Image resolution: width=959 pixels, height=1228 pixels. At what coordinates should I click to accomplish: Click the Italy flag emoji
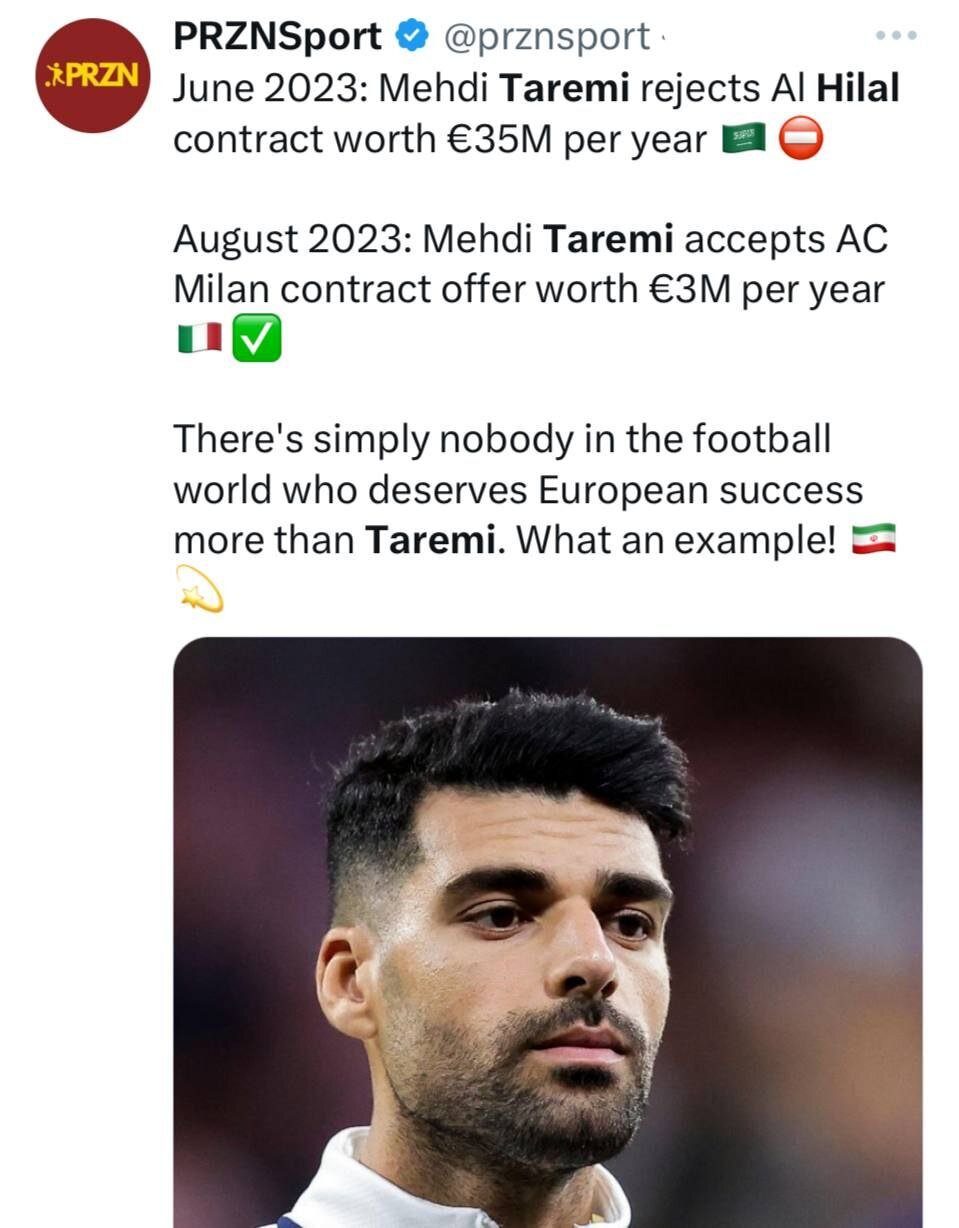pos(200,339)
